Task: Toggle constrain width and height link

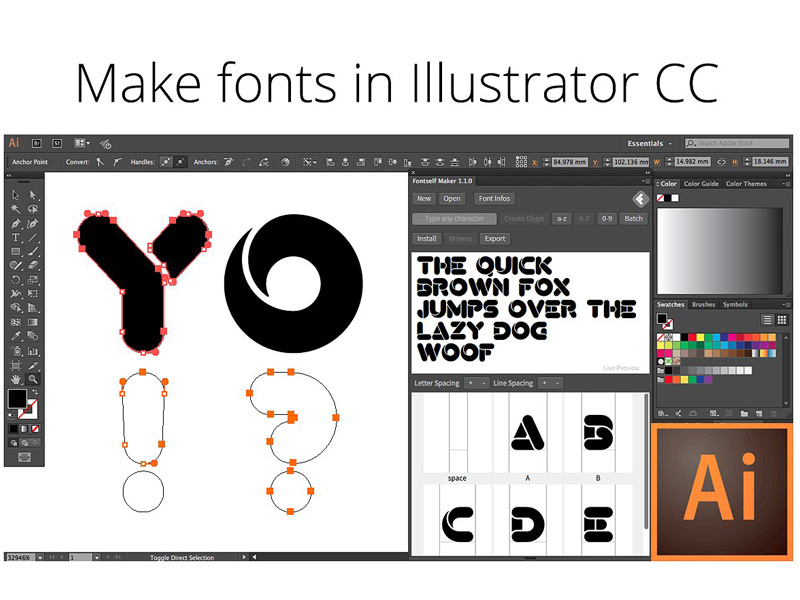Action: 721,162
